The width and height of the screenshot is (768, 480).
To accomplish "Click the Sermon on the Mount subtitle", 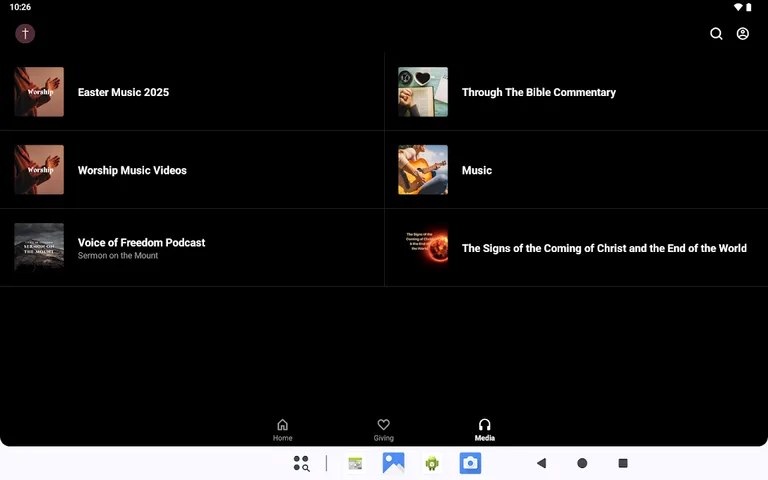I will click(118, 256).
